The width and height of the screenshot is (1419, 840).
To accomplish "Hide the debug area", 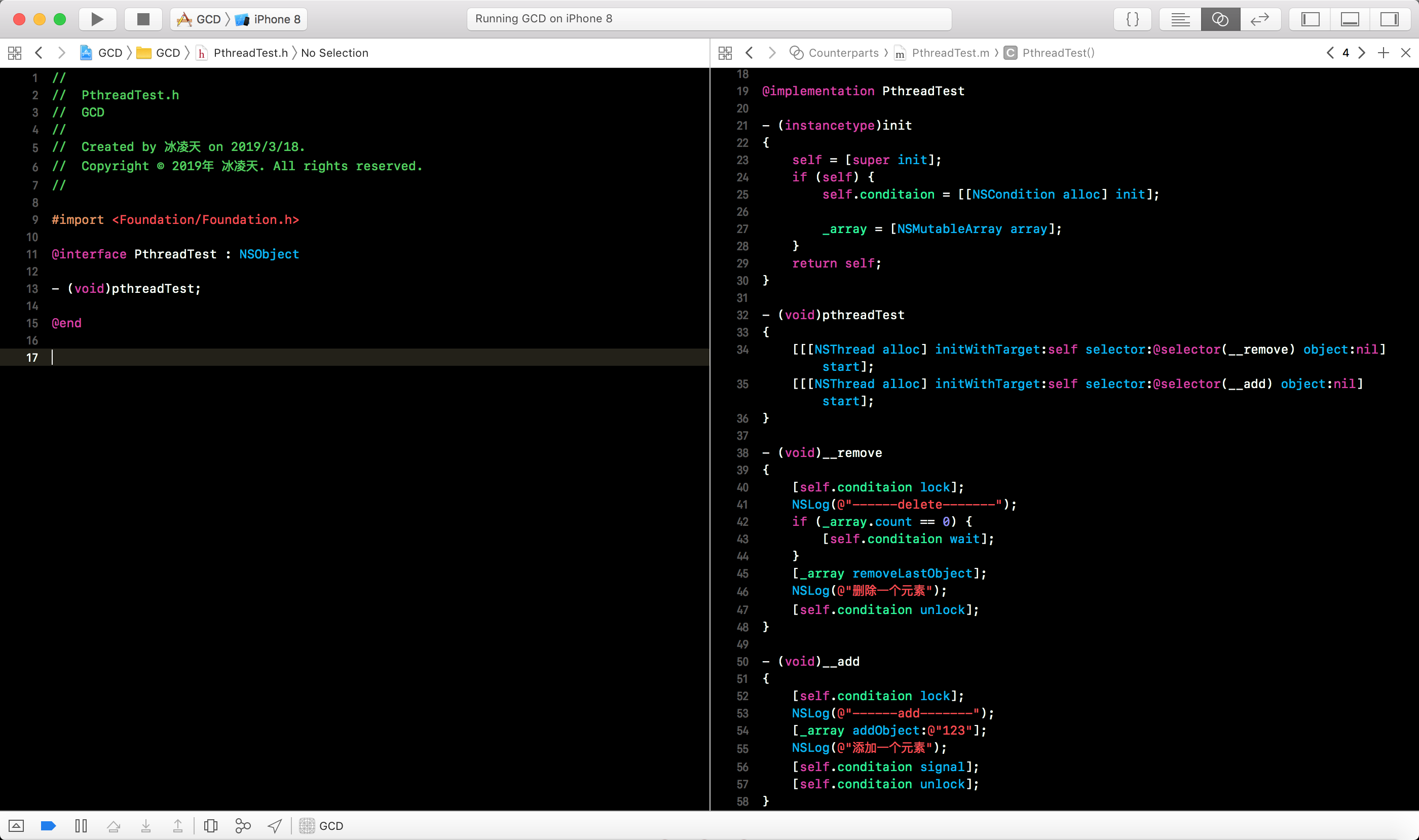I will 16,826.
